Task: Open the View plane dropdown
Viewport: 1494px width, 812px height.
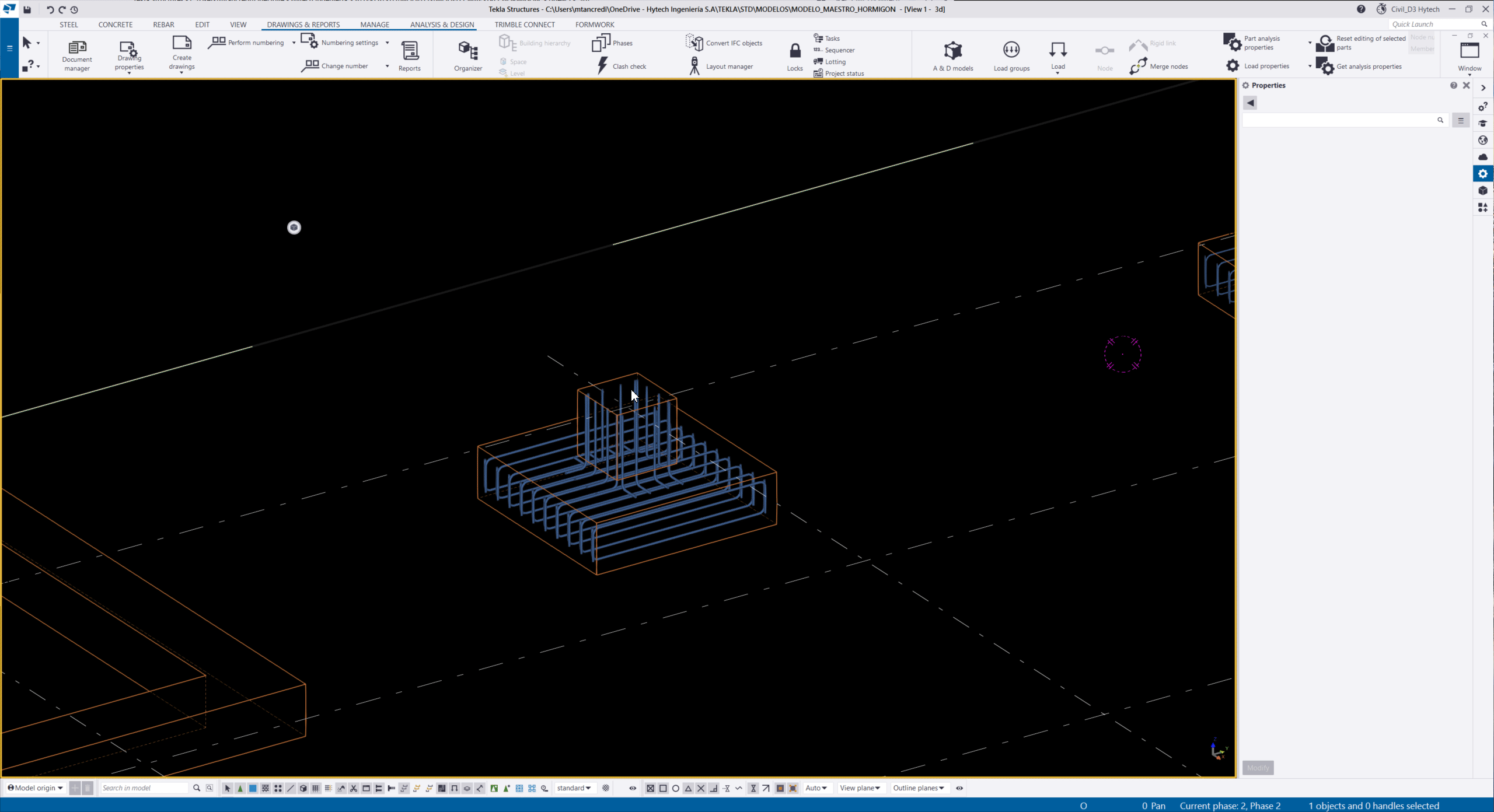Action: coord(860,788)
